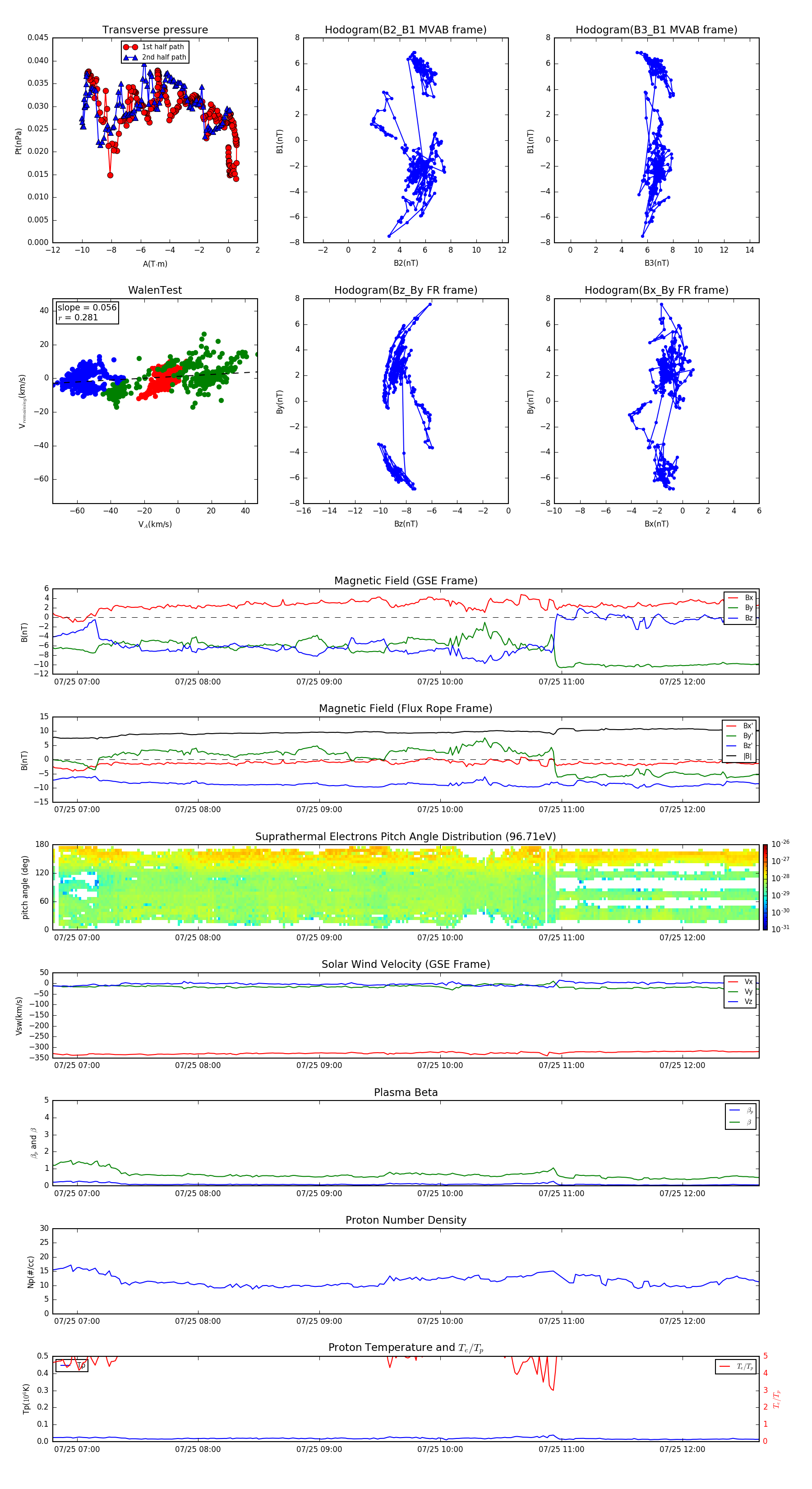Click the "Vsw(km/s)" y-axis label
This screenshot has height=1489, width=812.
pos(19,1016)
